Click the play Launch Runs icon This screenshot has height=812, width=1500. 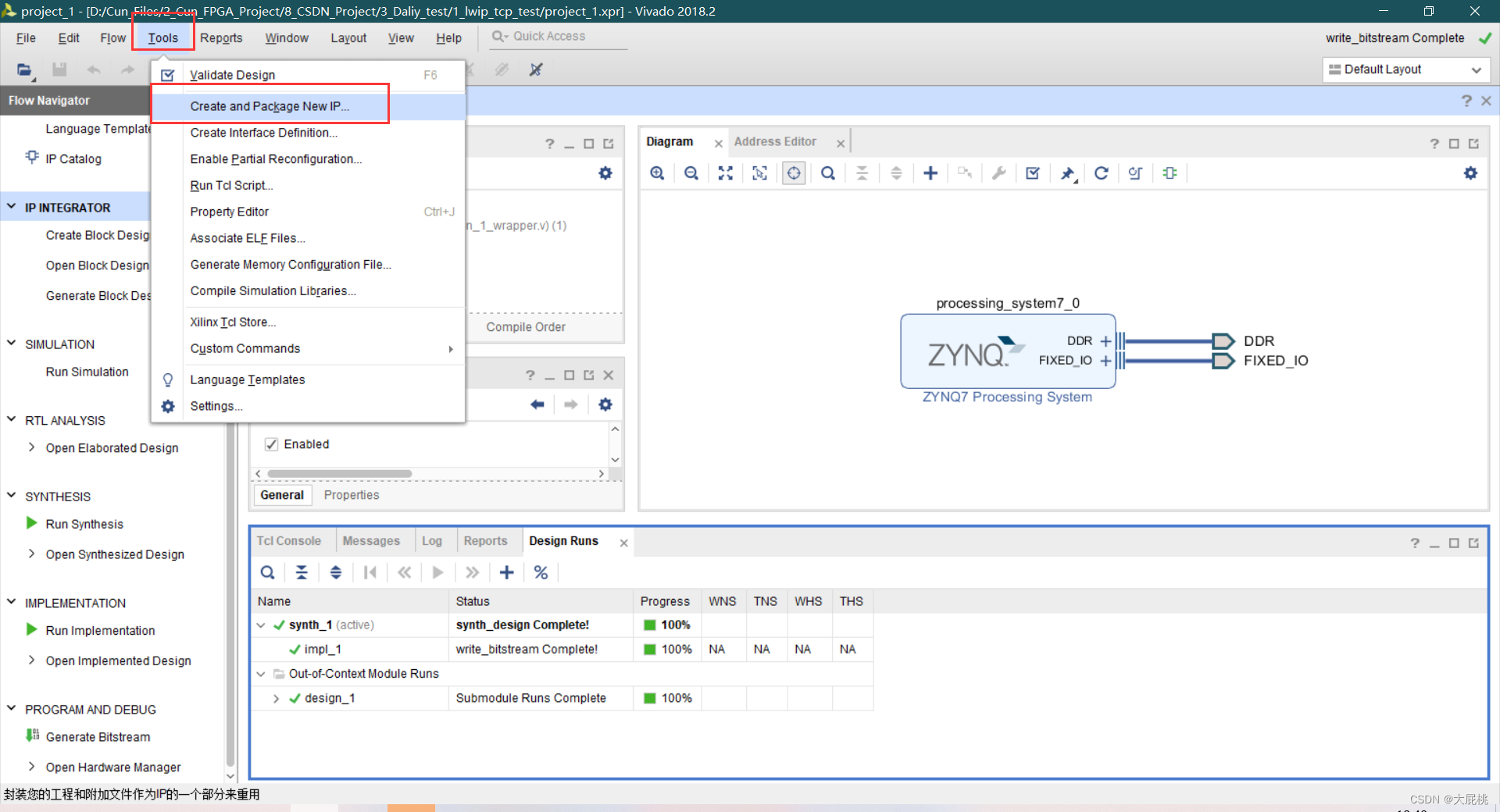(437, 573)
